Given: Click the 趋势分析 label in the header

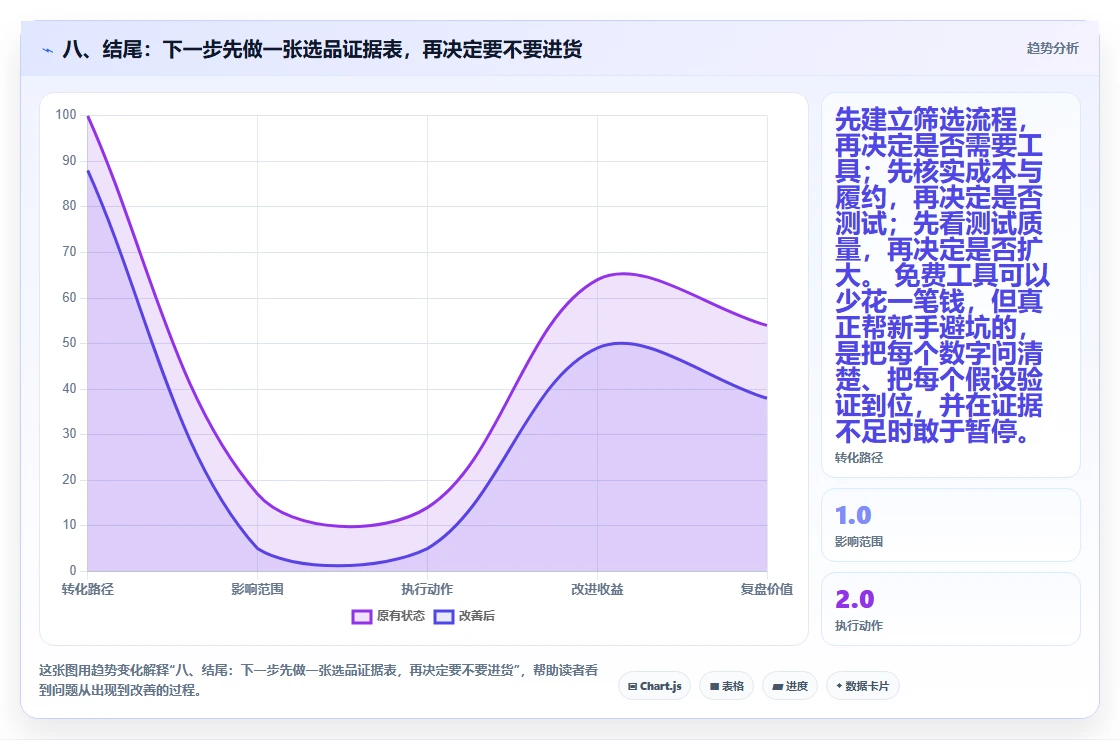Looking at the screenshot, I should [1052, 49].
